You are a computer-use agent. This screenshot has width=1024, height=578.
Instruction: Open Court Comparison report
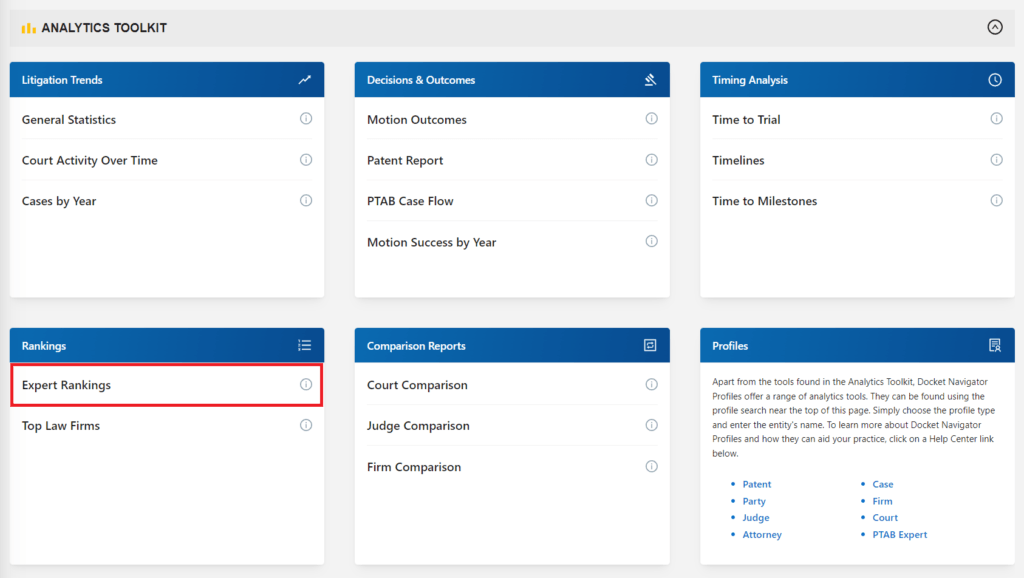(x=417, y=385)
